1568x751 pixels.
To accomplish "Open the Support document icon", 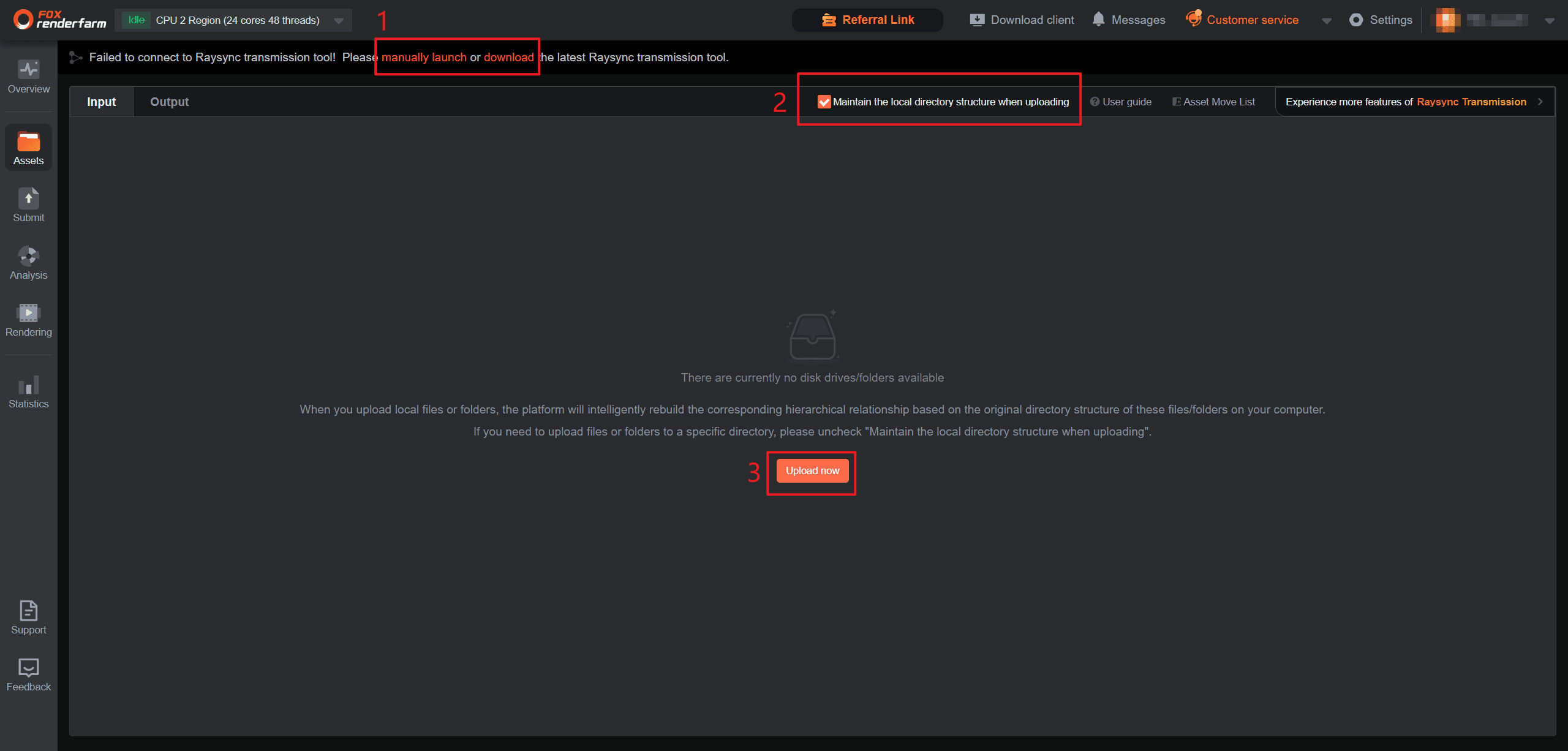I will pyautogui.click(x=29, y=611).
